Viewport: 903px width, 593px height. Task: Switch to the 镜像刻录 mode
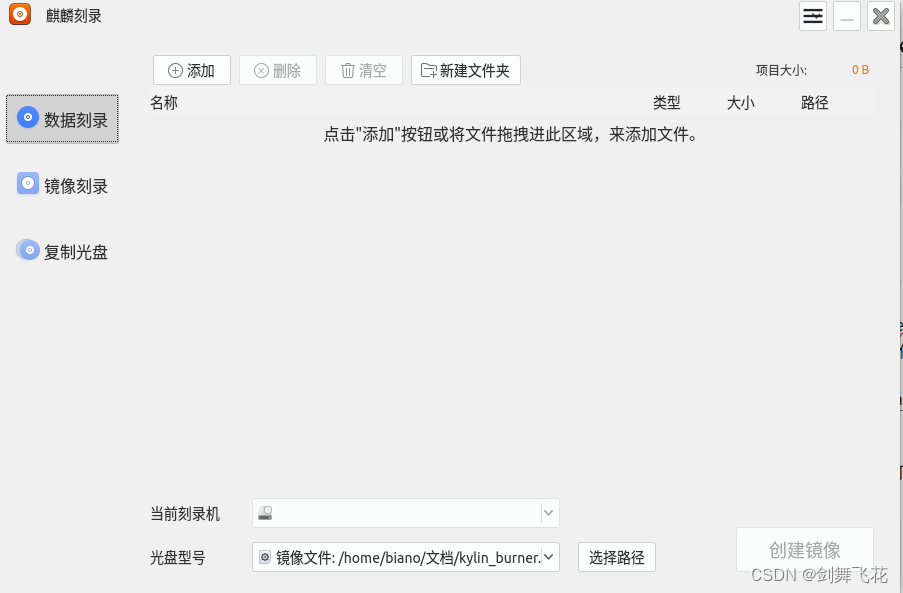point(62,184)
